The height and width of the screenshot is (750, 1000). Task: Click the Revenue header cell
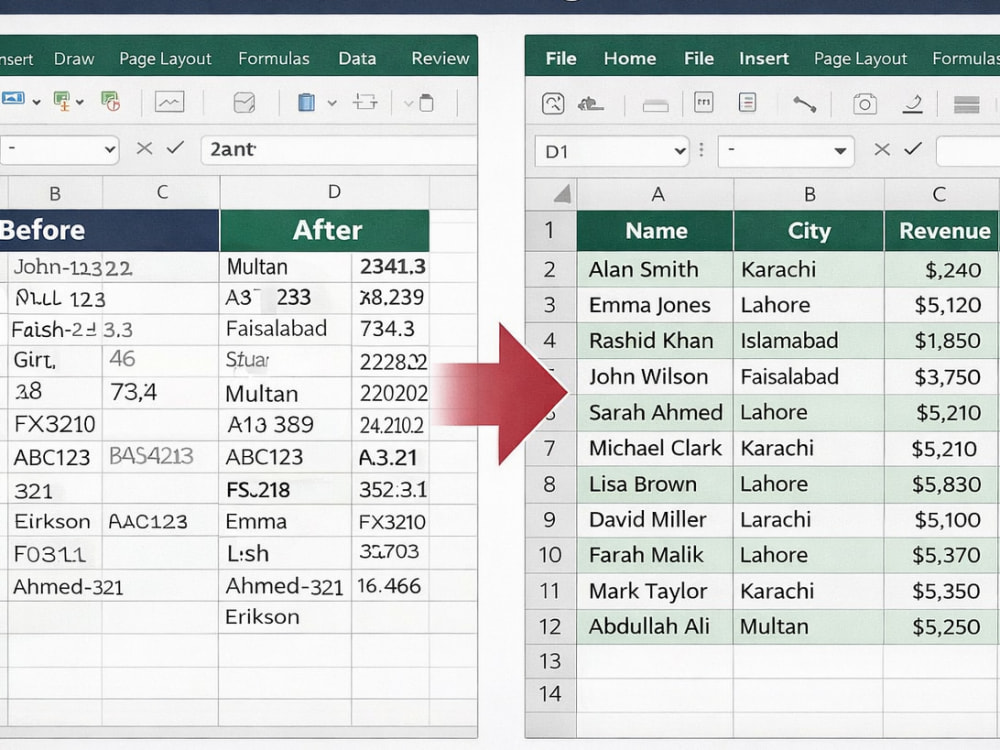942,231
